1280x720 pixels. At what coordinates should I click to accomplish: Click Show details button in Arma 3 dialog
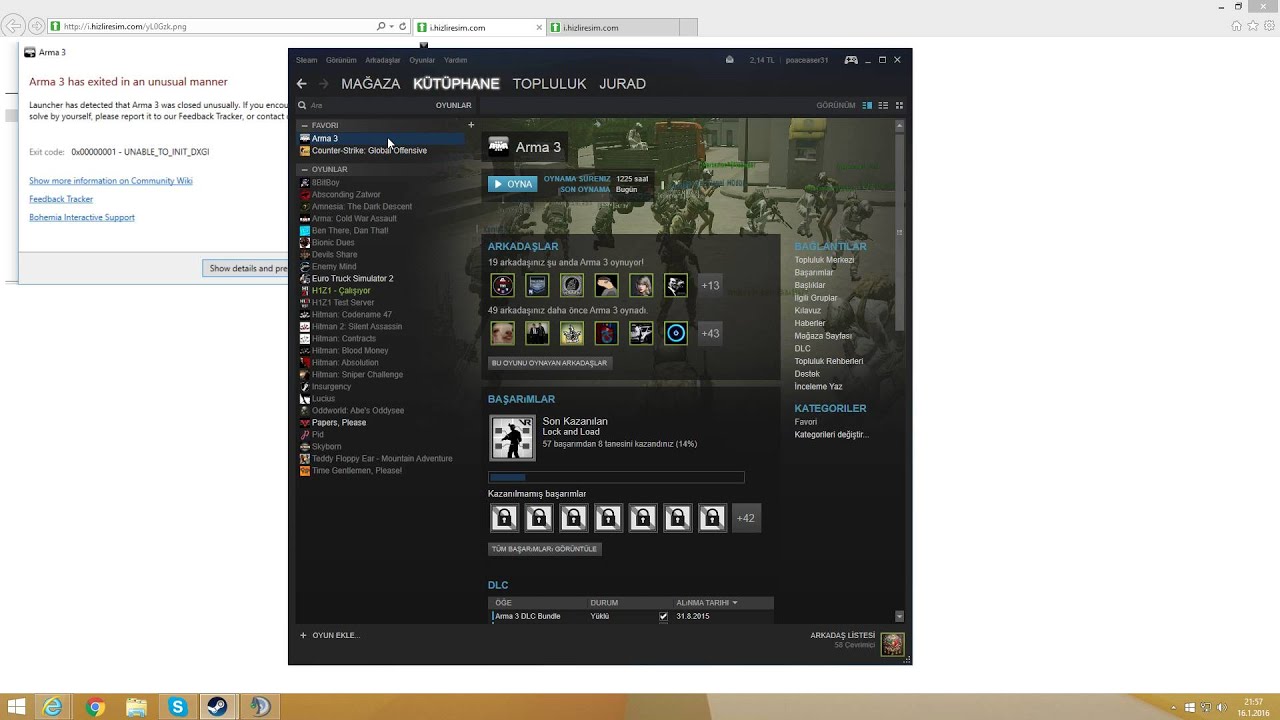[x=246, y=268]
